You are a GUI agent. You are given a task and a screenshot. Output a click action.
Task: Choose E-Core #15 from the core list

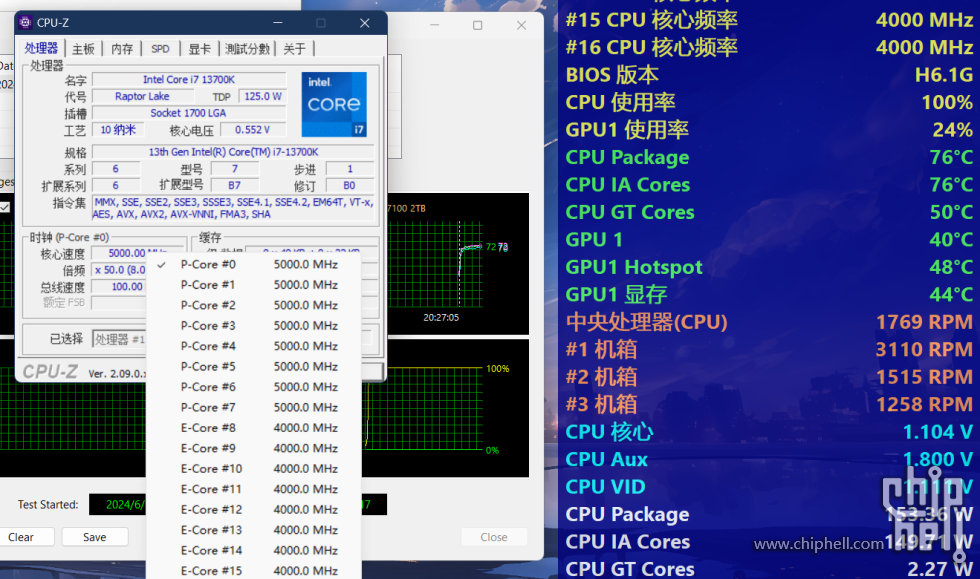point(254,570)
